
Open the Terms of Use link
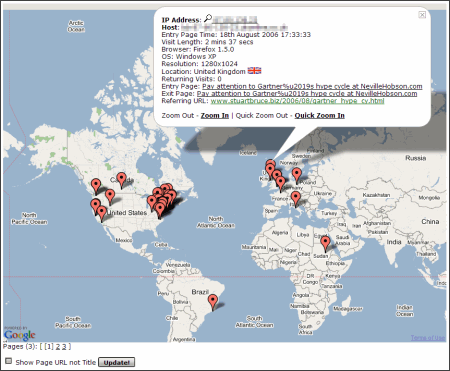click(x=428, y=338)
